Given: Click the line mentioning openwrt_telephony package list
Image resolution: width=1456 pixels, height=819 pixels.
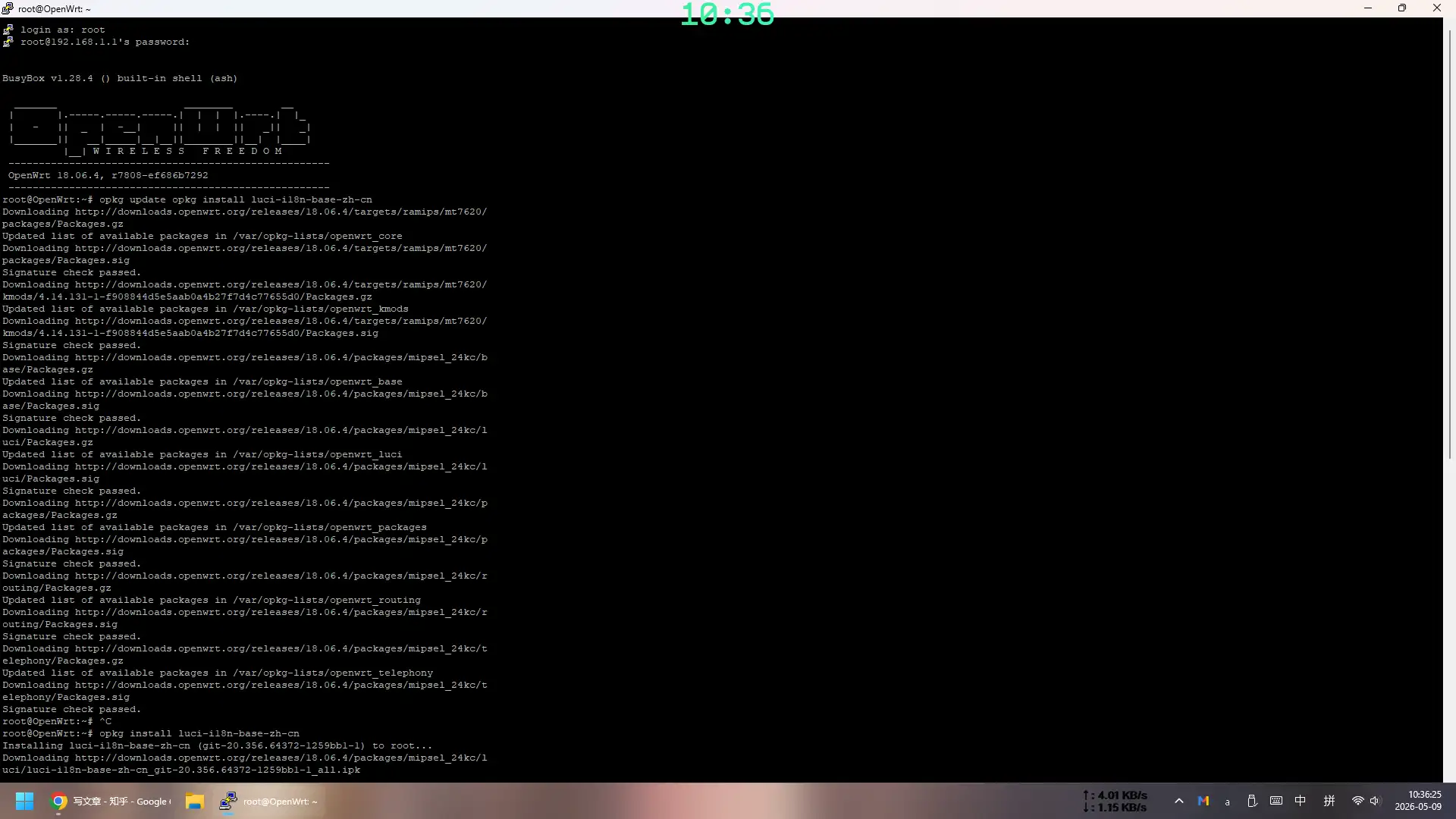Looking at the screenshot, I should [218, 673].
